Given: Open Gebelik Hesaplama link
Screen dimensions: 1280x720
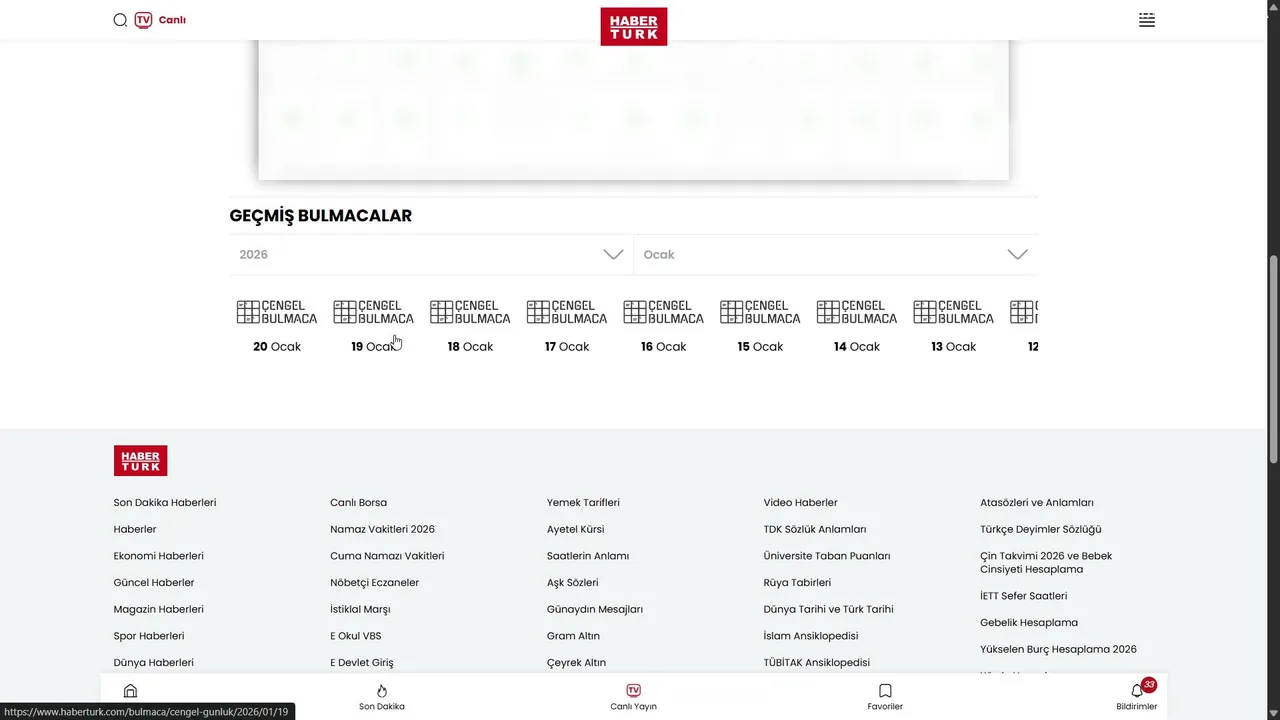Looking at the screenshot, I should (x=1029, y=623).
